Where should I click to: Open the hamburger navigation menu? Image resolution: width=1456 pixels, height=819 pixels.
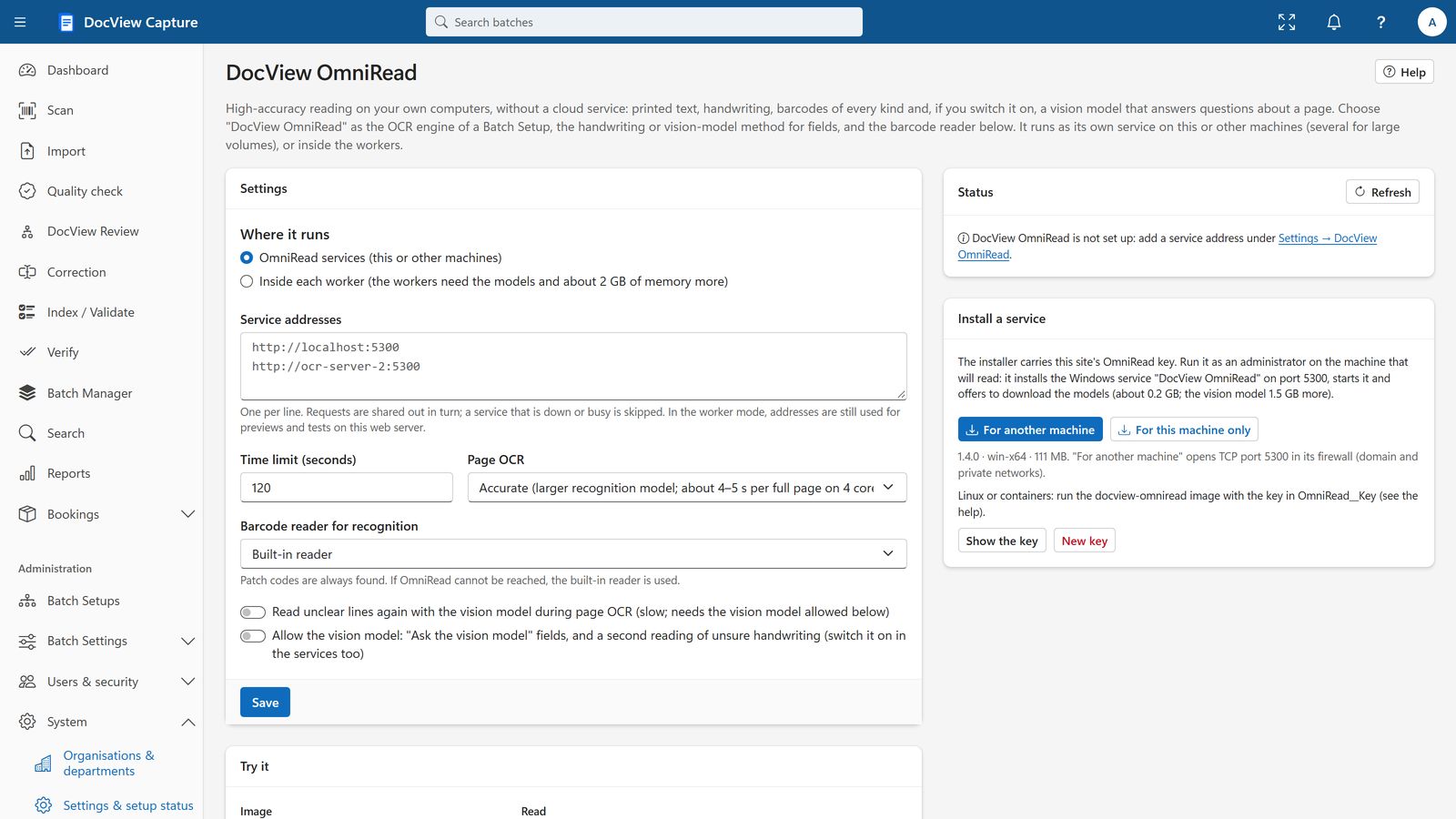(x=20, y=22)
